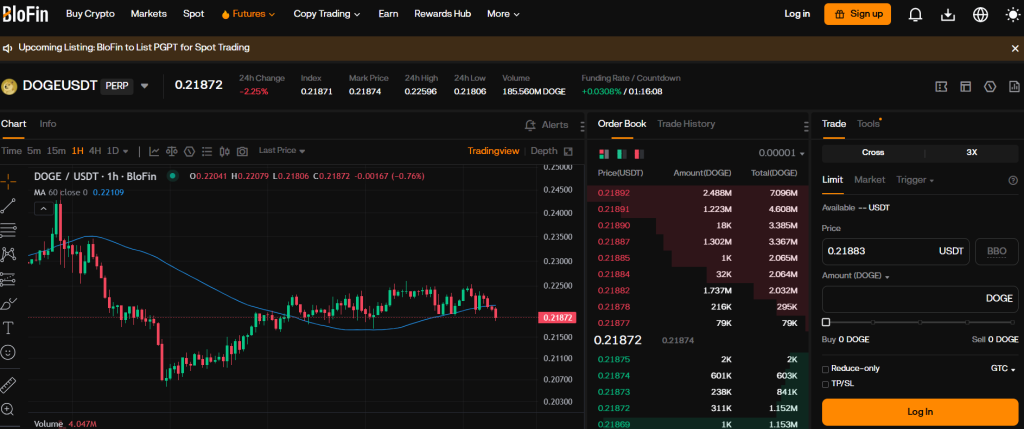Select the brush drawing tool
The height and width of the screenshot is (429, 1024).
click(8, 304)
